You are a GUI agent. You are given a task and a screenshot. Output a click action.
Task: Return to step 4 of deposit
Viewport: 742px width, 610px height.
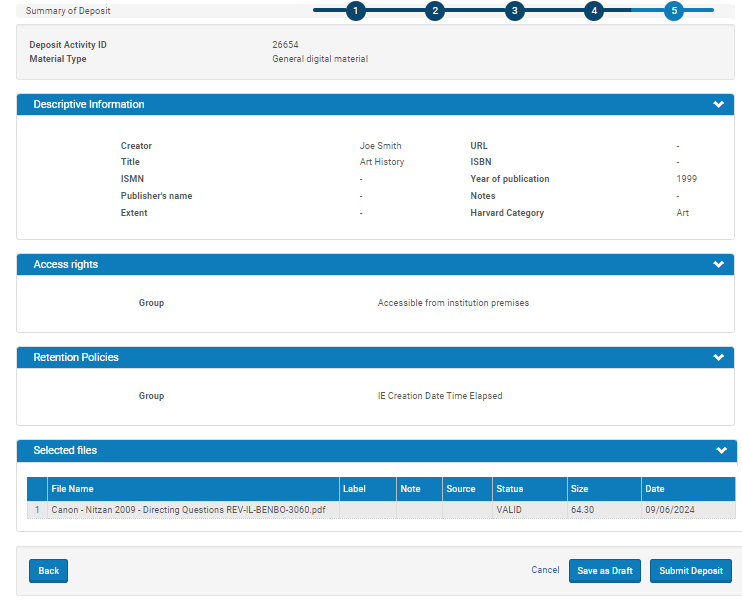pyautogui.click(x=594, y=11)
